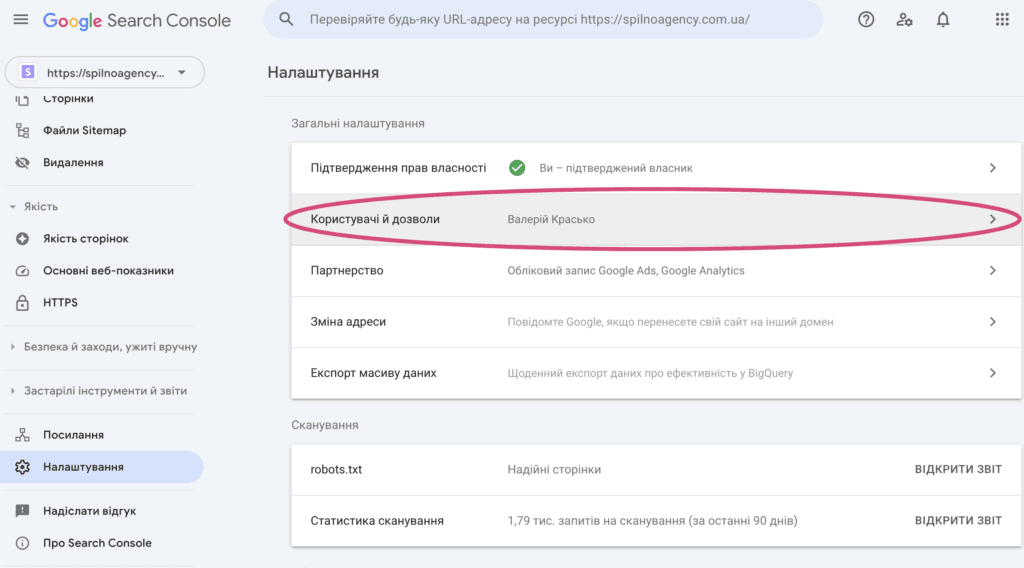The width and height of the screenshot is (1024, 568).
Task: Click the Help question mark icon
Action: pyautogui.click(x=866, y=20)
